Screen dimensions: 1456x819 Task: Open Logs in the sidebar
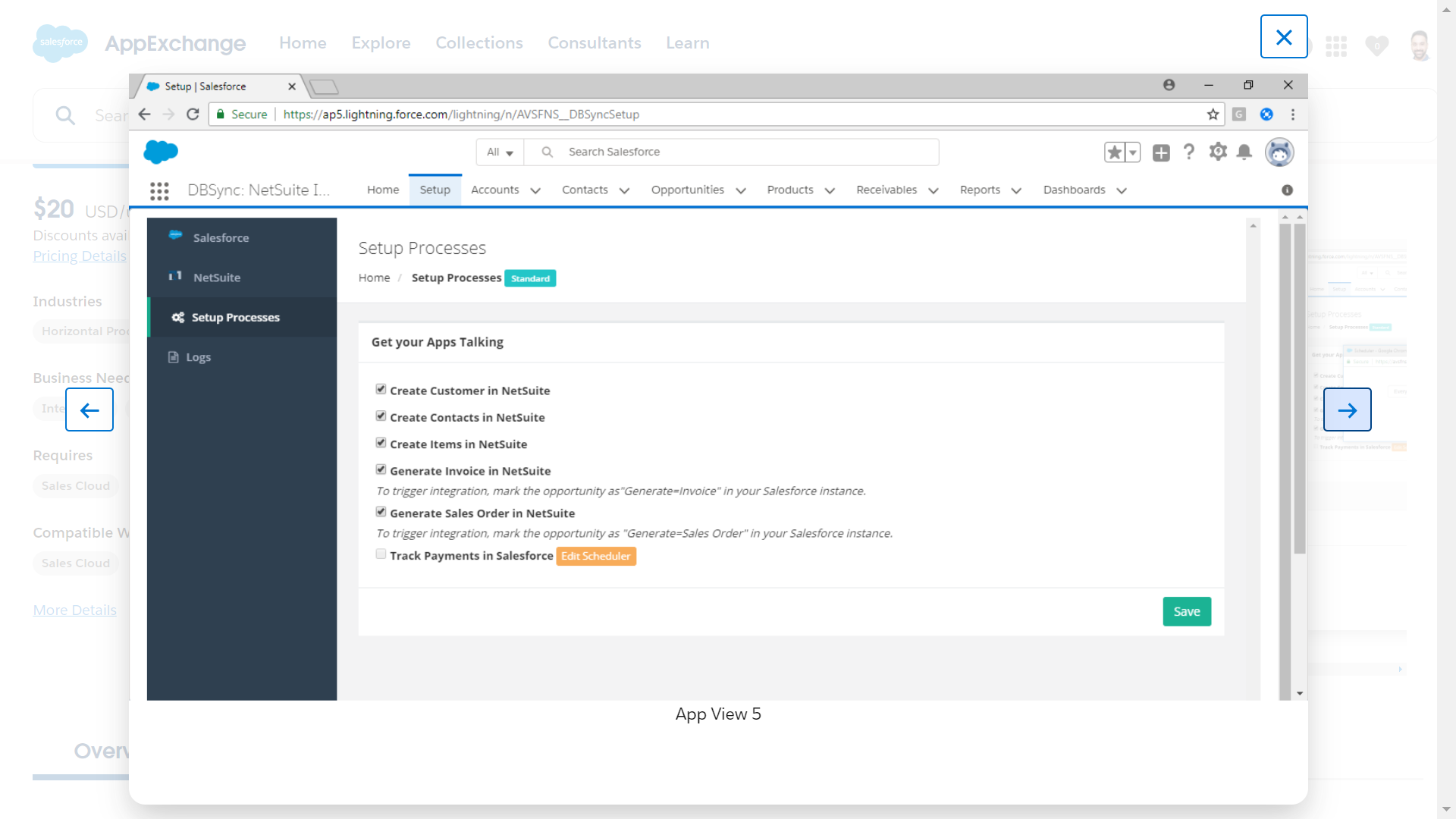coord(242,357)
